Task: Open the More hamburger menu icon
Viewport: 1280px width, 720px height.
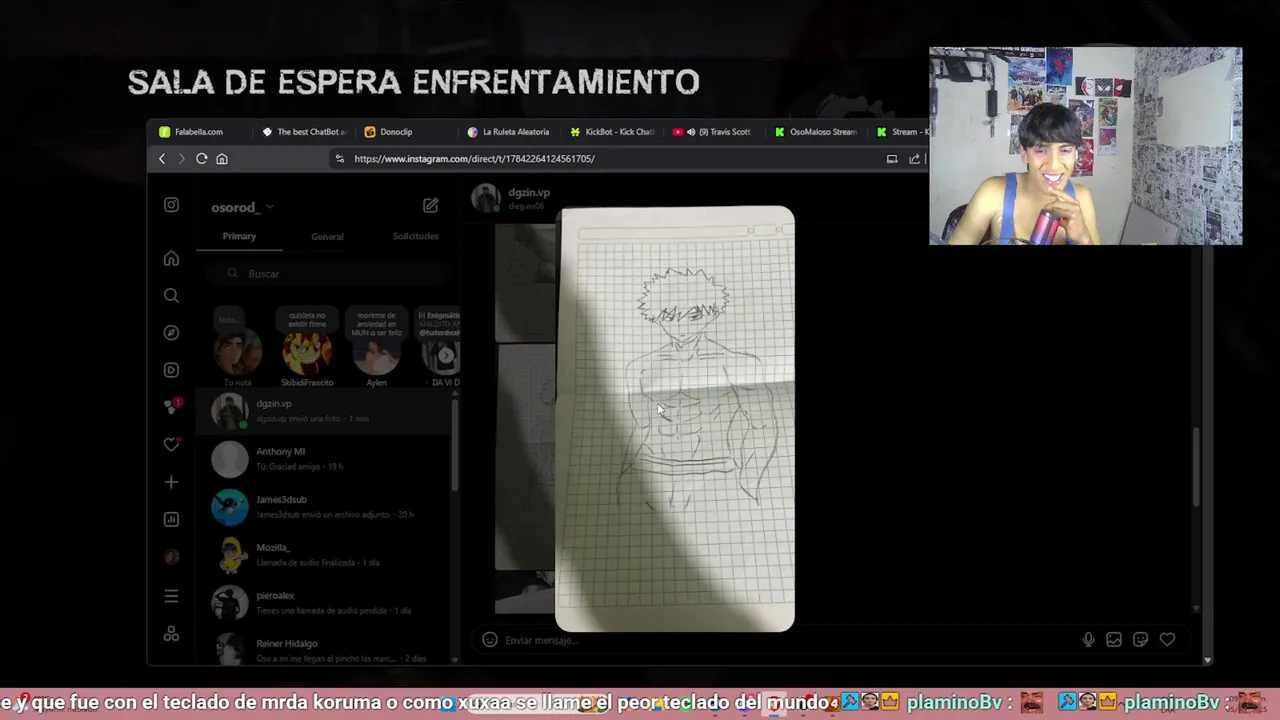Action: click(x=171, y=596)
